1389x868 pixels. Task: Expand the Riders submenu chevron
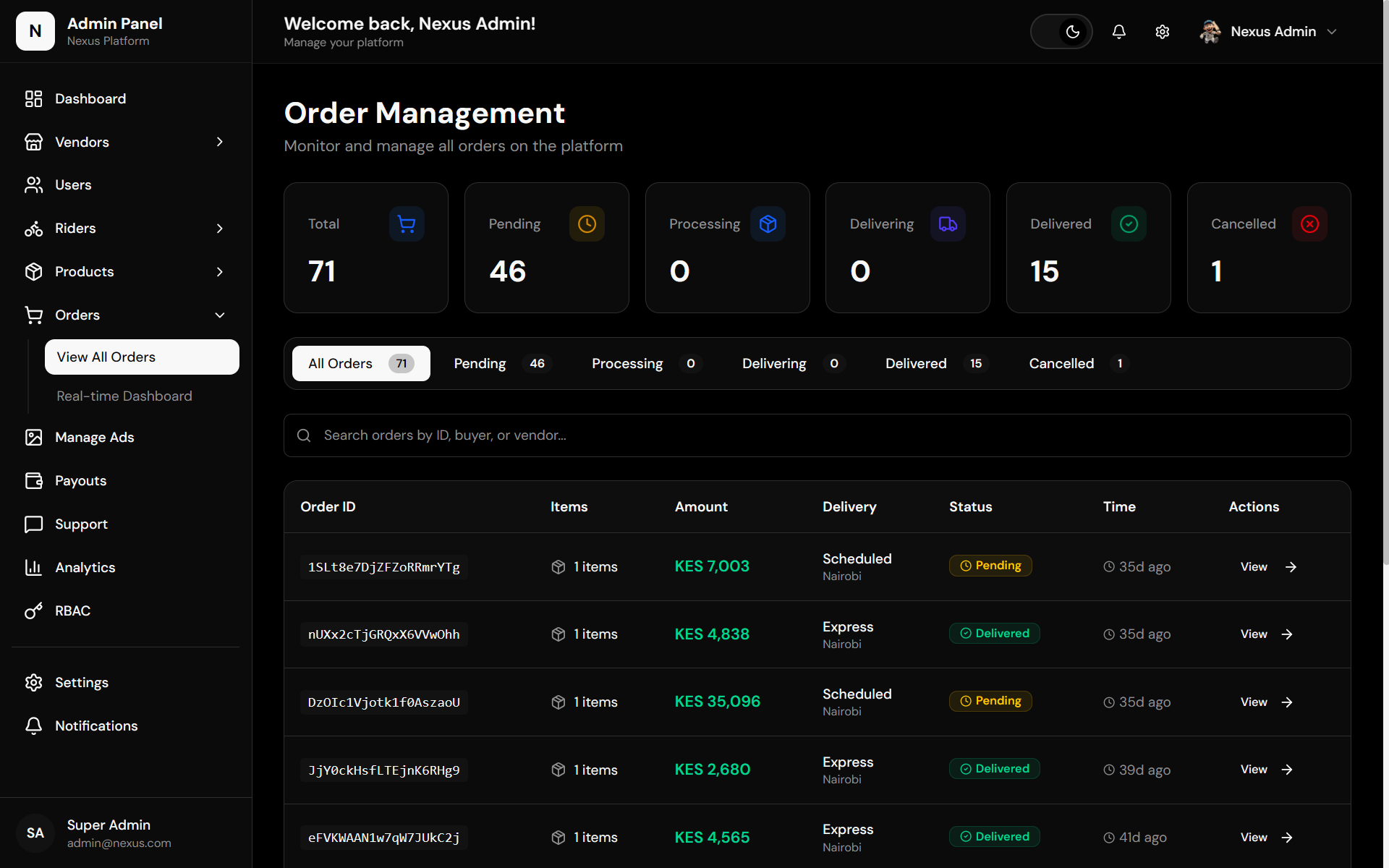coord(220,229)
